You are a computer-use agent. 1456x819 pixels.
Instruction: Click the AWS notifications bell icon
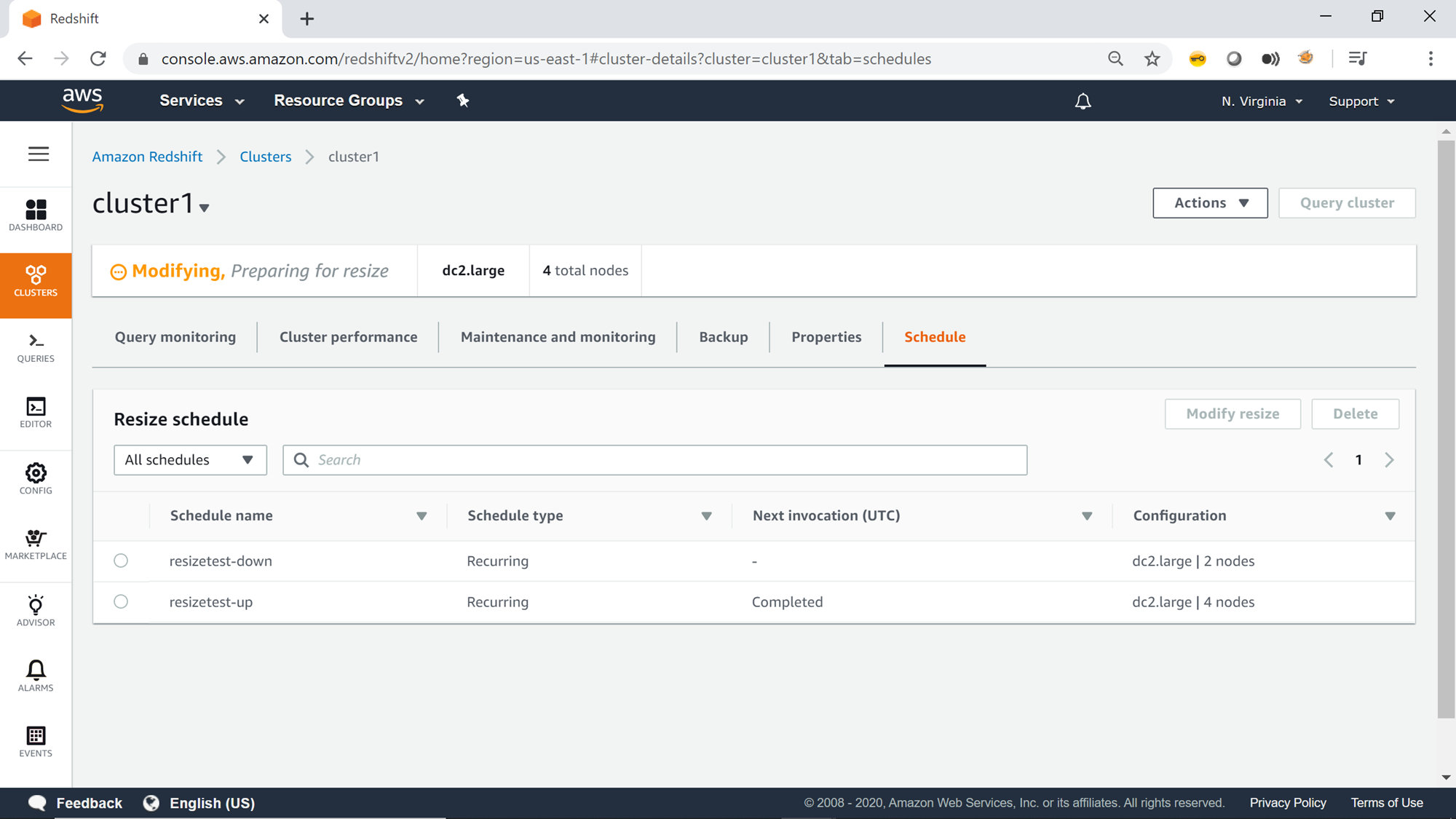pyautogui.click(x=1083, y=101)
